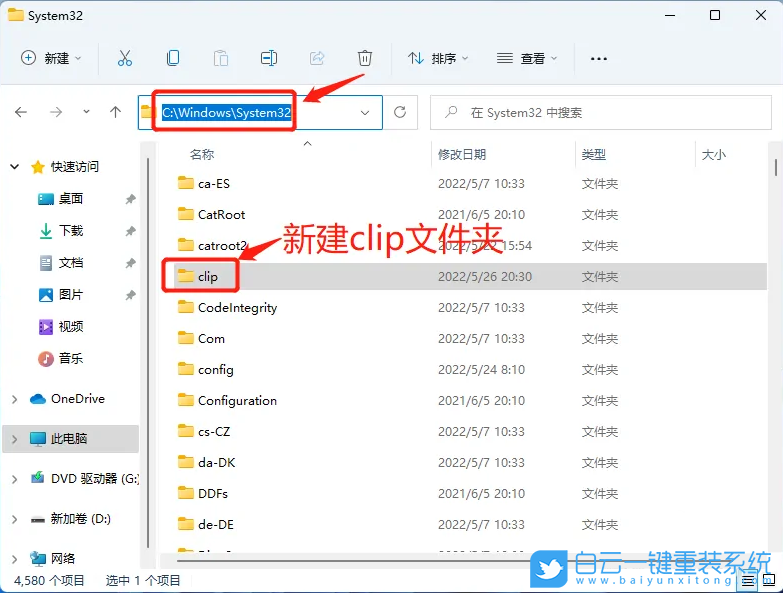Collapse the 快速访问 Quick access section
Viewport: 783px width, 593px height.
click(15, 167)
